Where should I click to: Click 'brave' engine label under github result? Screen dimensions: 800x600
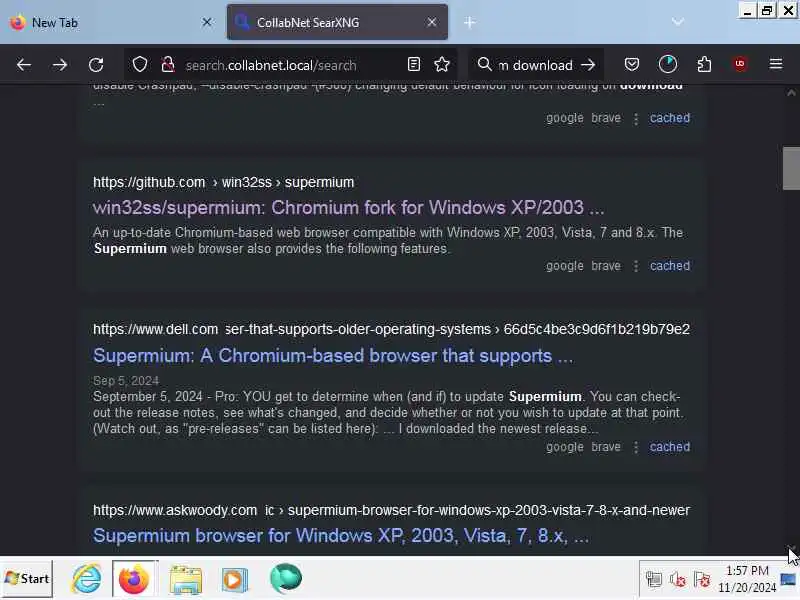606,266
